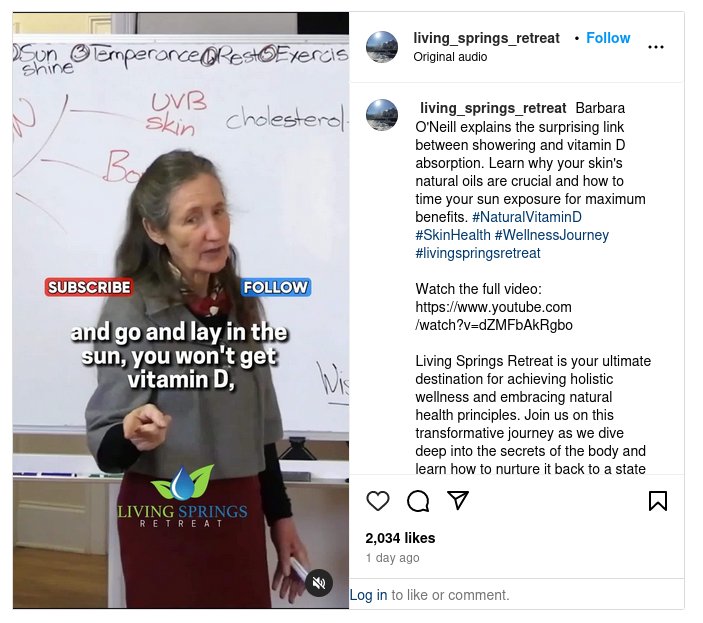Open #WellnessJourney hashtag
This screenshot has width=703, height=623.
(x=551, y=235)
